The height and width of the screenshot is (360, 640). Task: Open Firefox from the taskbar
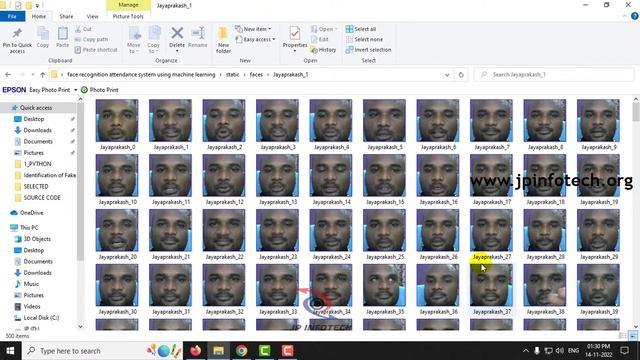point(196,351)
